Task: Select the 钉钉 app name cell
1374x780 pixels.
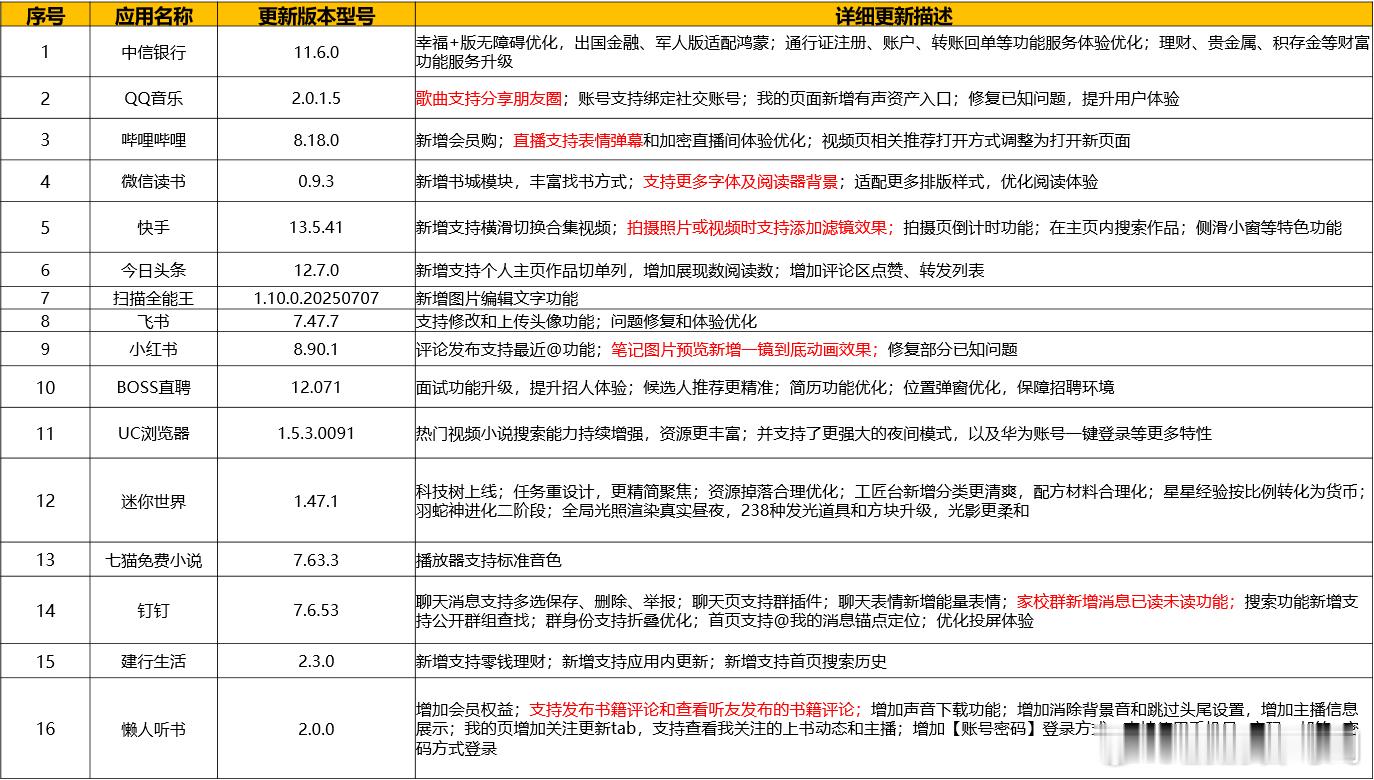Action: 153,610
